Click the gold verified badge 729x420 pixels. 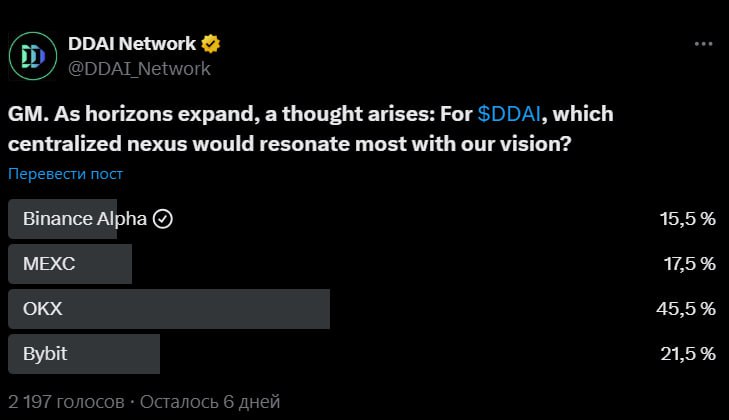coord(211,44)
